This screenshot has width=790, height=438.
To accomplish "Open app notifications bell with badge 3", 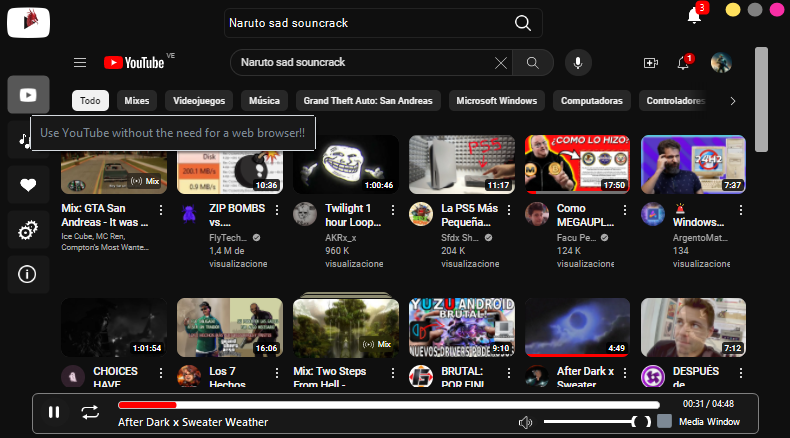I will coord(694,16).
